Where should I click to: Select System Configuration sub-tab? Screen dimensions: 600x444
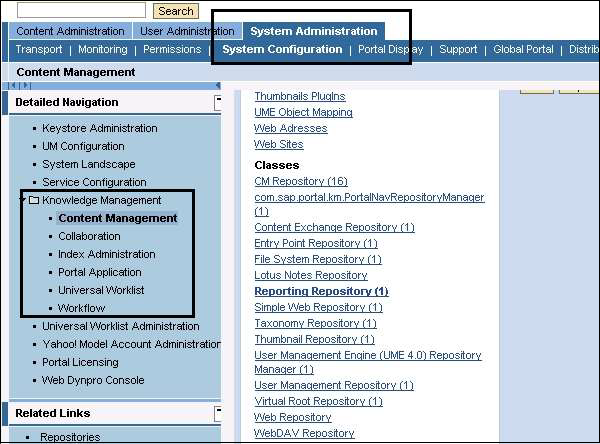coord(282,49)
